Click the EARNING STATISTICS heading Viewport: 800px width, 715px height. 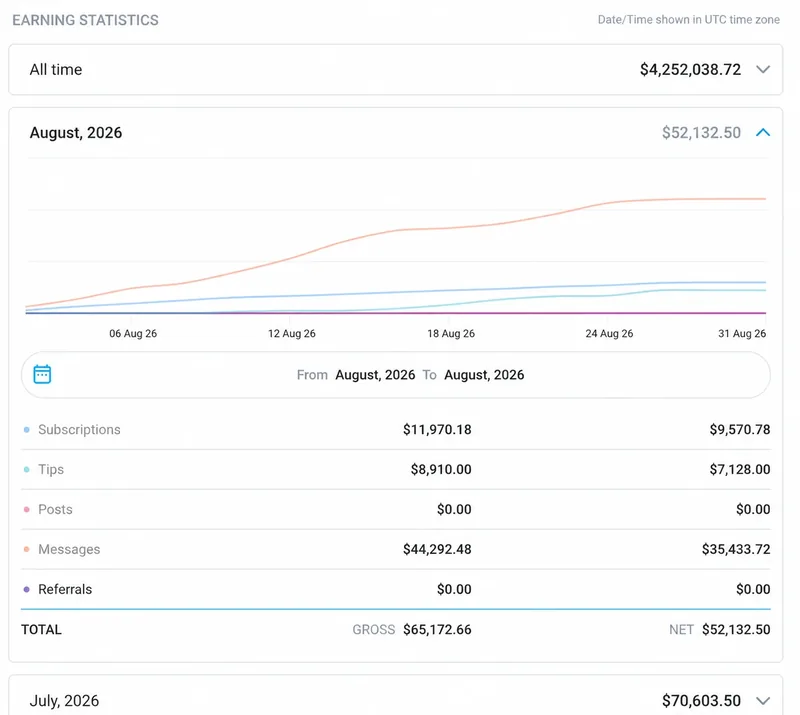coord(85,20)
